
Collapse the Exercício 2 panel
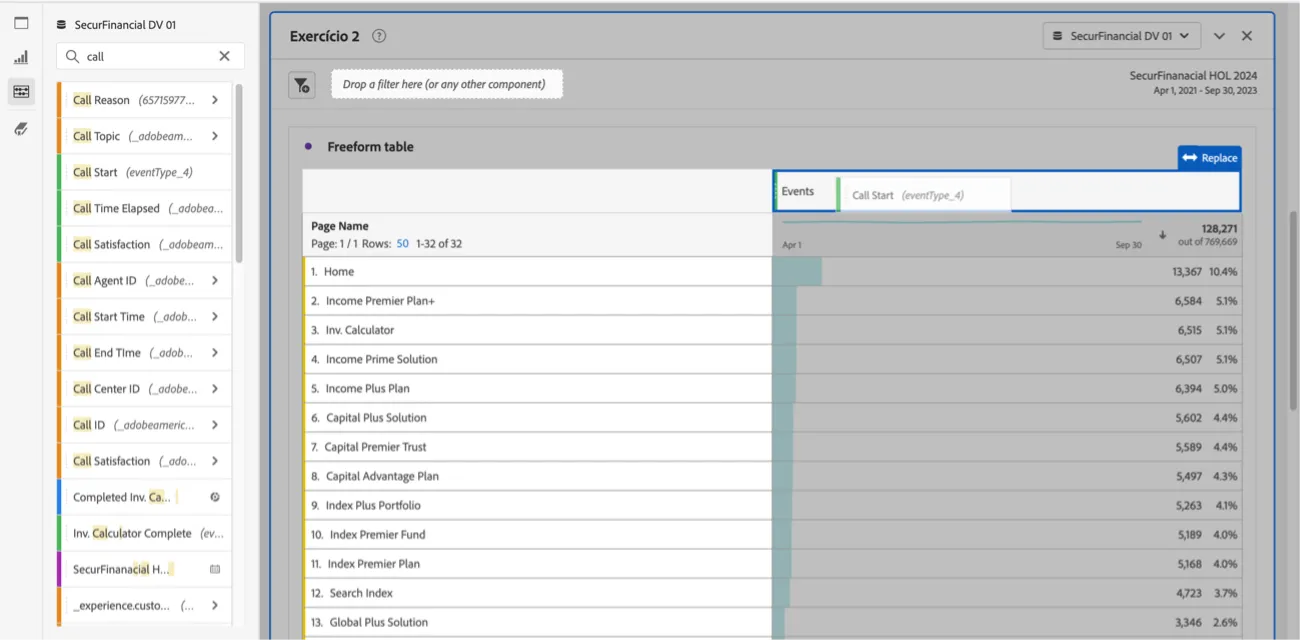point(1219,36)
